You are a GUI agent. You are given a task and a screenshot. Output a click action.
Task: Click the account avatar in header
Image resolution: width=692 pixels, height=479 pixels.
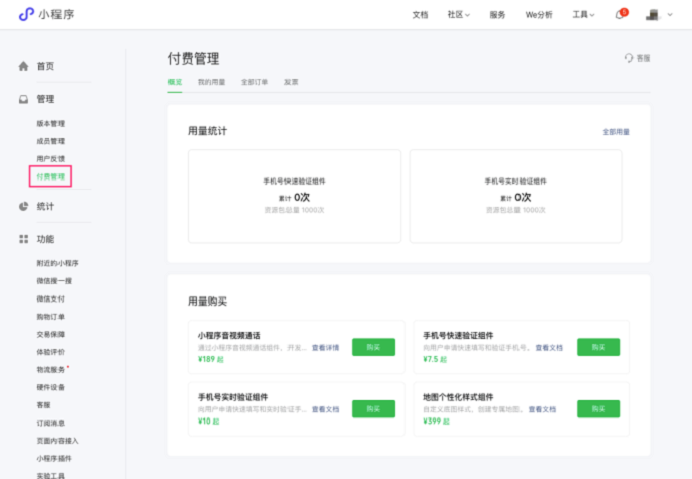[x=652, y=15]
